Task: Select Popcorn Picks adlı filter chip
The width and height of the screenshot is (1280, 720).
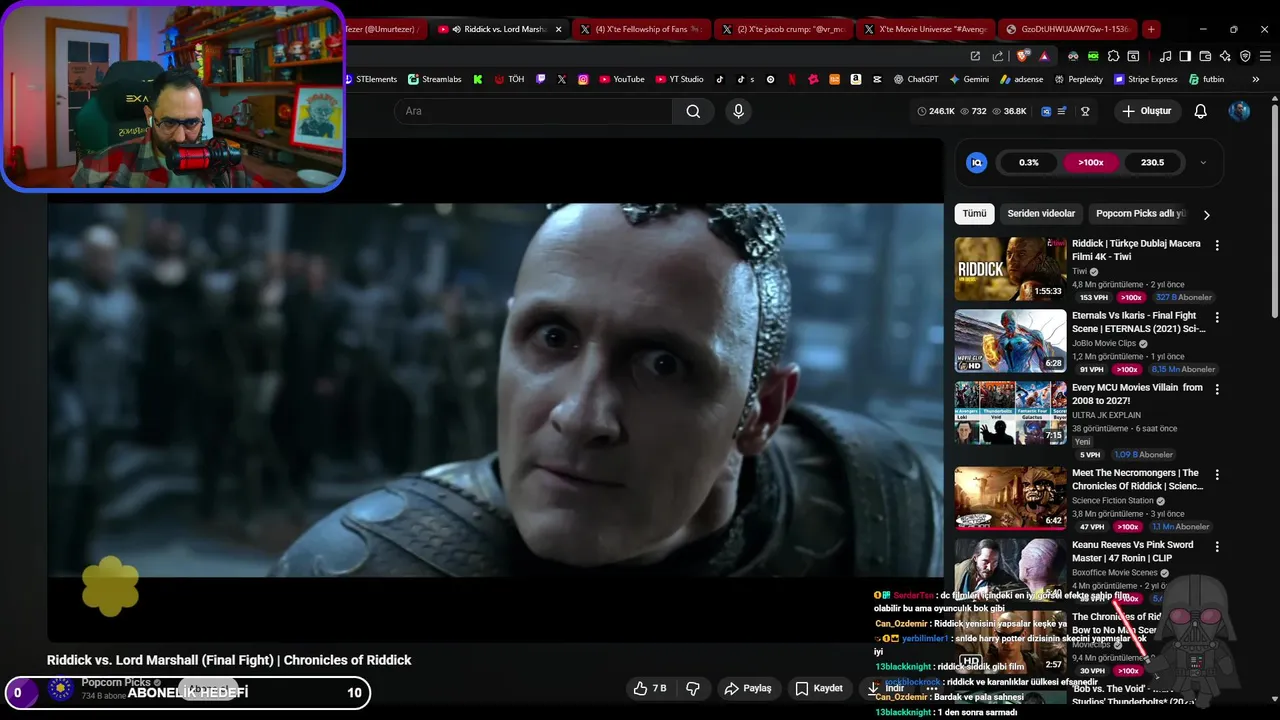Action: (1140, 214)
